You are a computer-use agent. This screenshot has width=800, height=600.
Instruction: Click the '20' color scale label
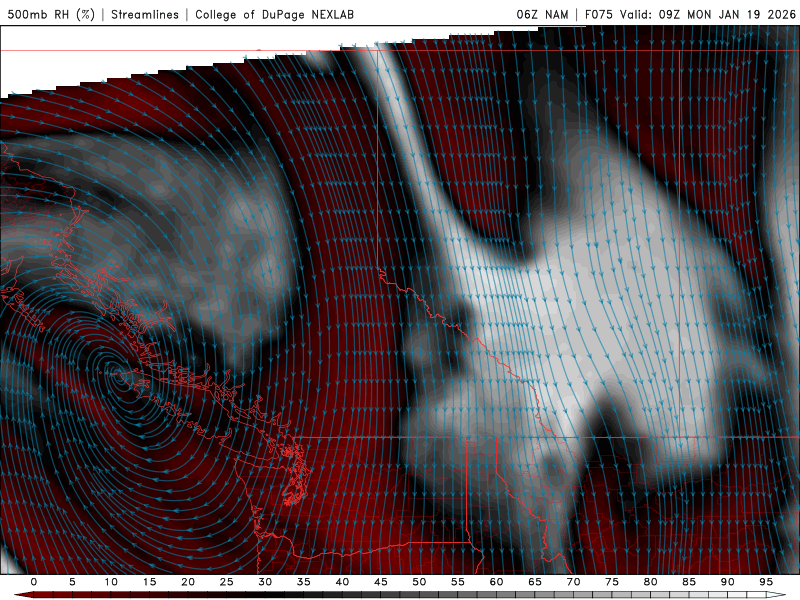pyautogui.click(x=188, y=582)
